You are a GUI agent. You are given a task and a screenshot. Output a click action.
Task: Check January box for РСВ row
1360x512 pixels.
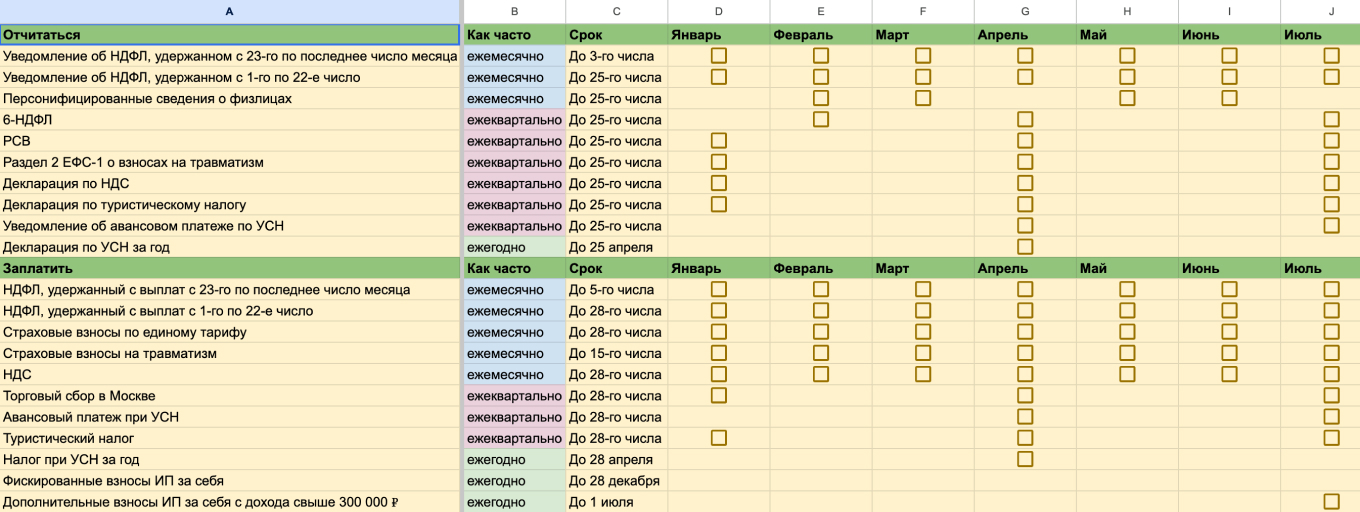719,141
